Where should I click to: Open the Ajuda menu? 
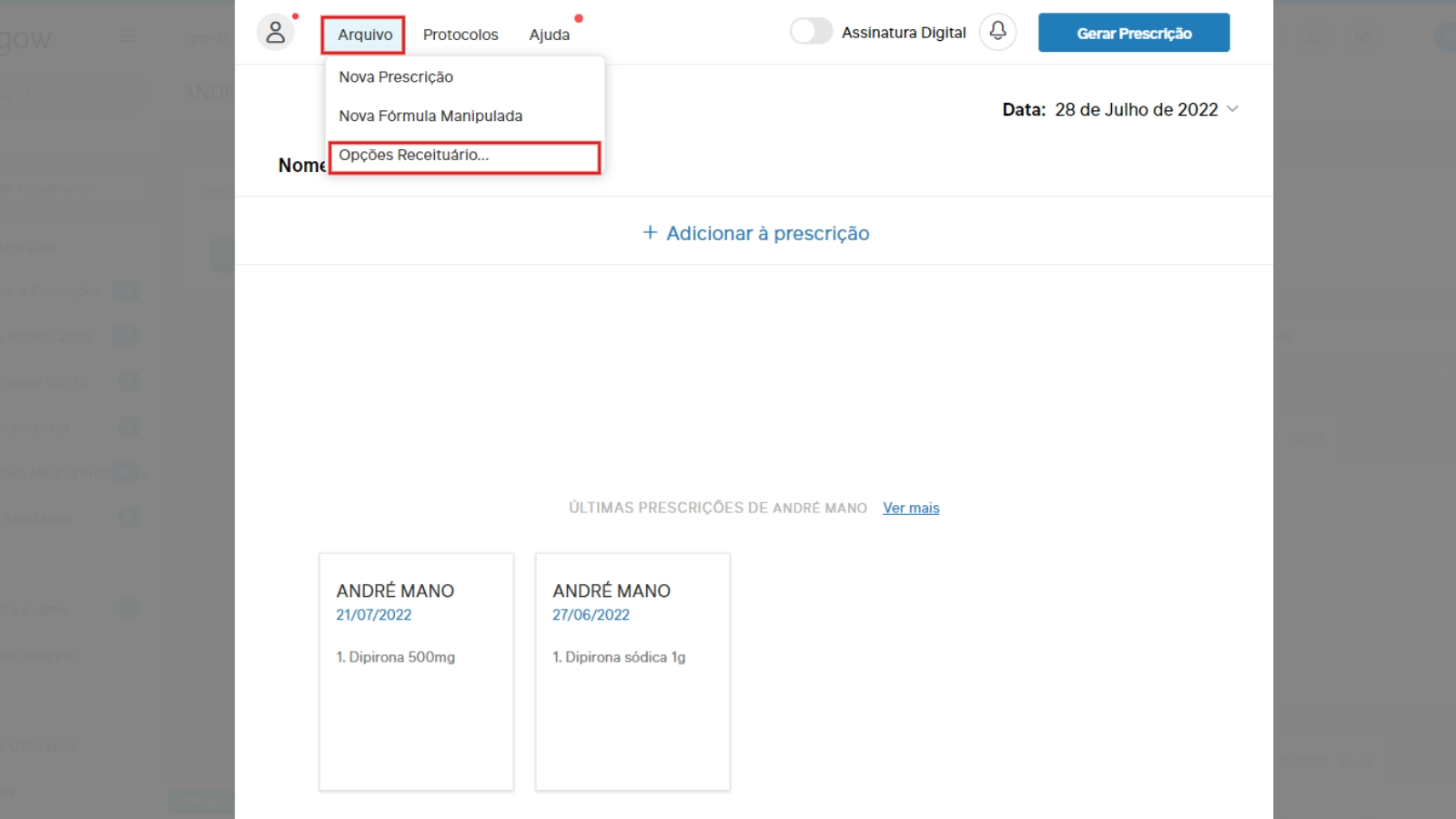click(550, 35)
